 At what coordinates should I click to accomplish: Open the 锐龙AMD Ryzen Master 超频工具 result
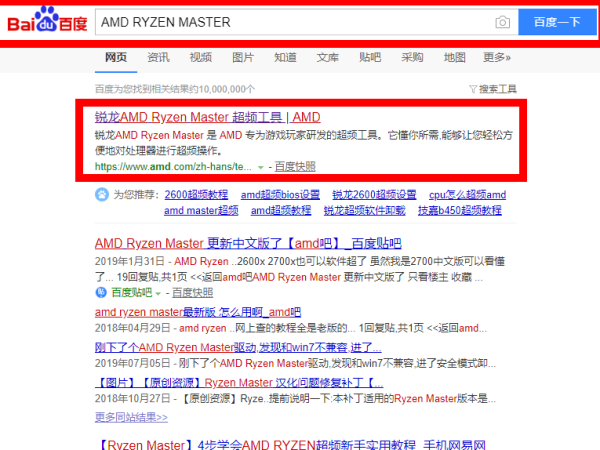click(x=207, y=117)
